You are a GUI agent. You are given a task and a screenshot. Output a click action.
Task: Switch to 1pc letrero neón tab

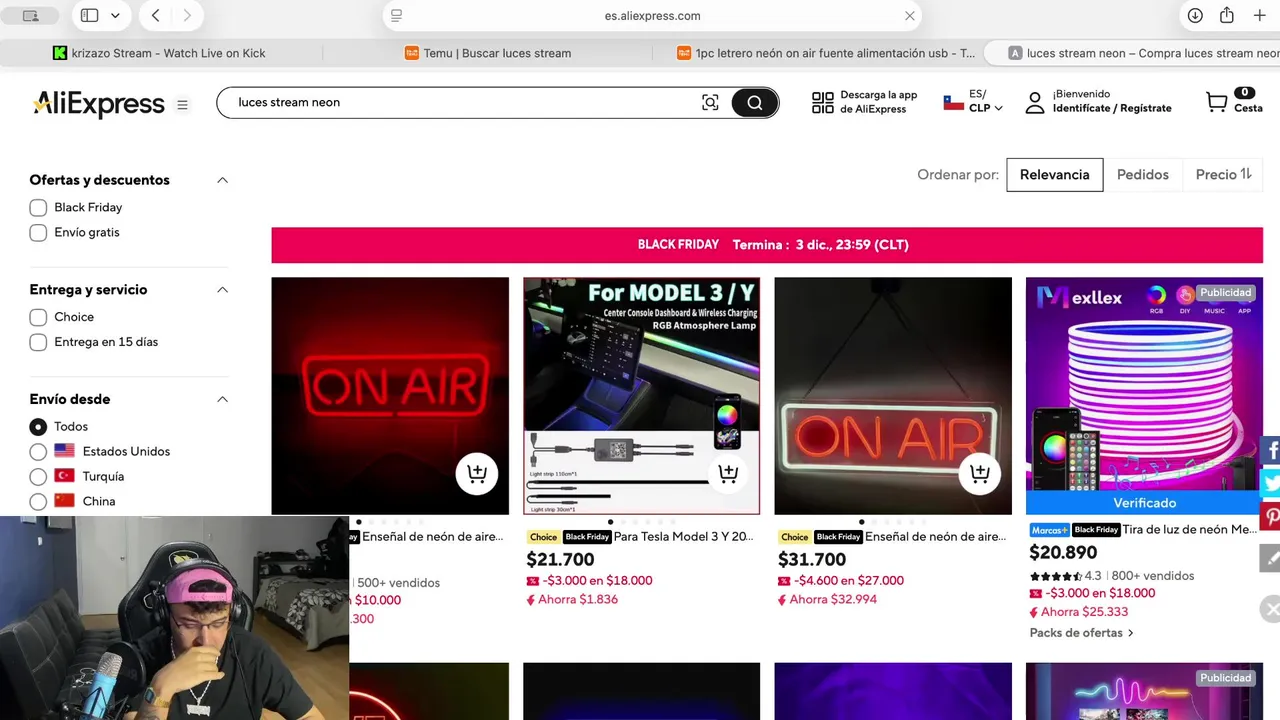826,53
